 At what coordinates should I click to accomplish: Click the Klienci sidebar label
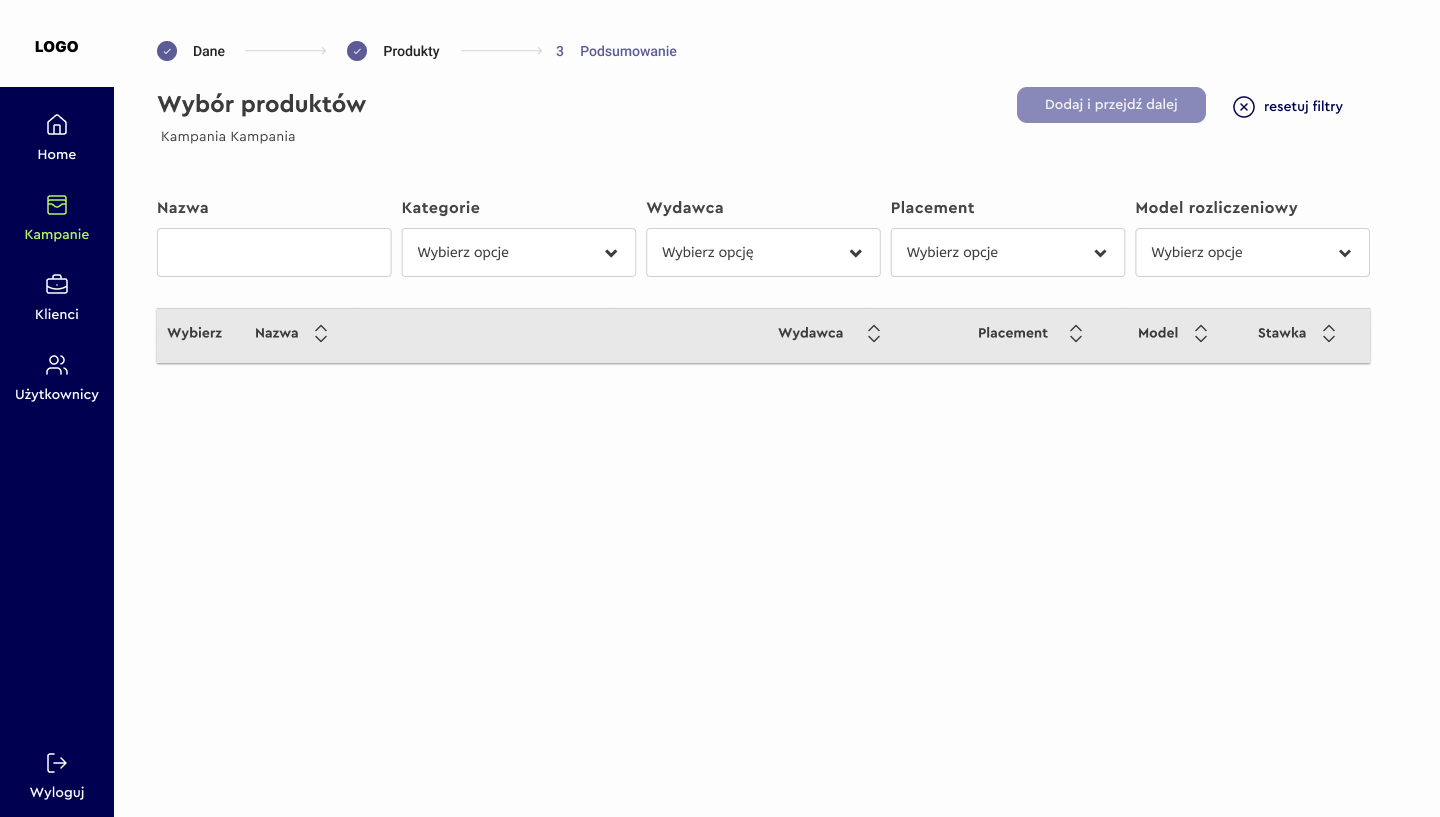click(x=57, y=314)
